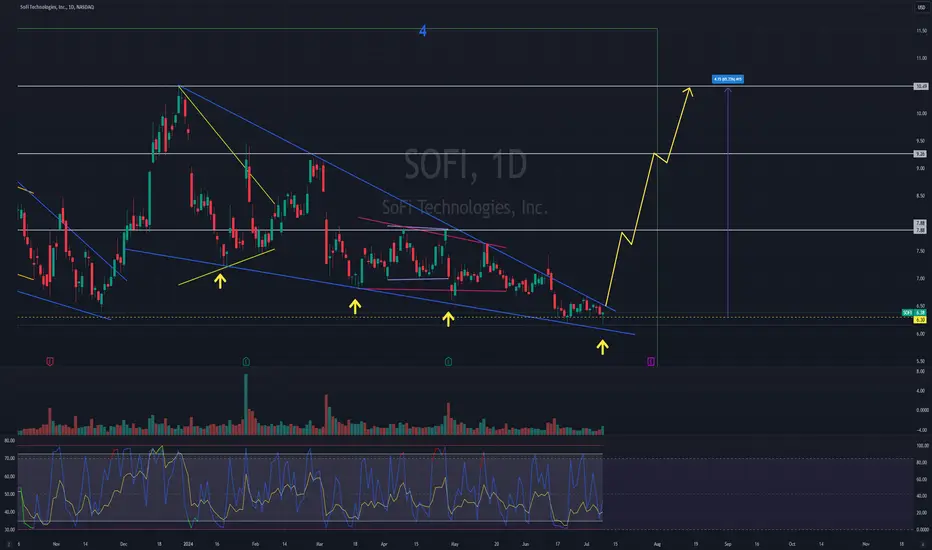Click the 5.50 price axis value
This screenshot has width=932, height=550.
click(x=921, y=361)
